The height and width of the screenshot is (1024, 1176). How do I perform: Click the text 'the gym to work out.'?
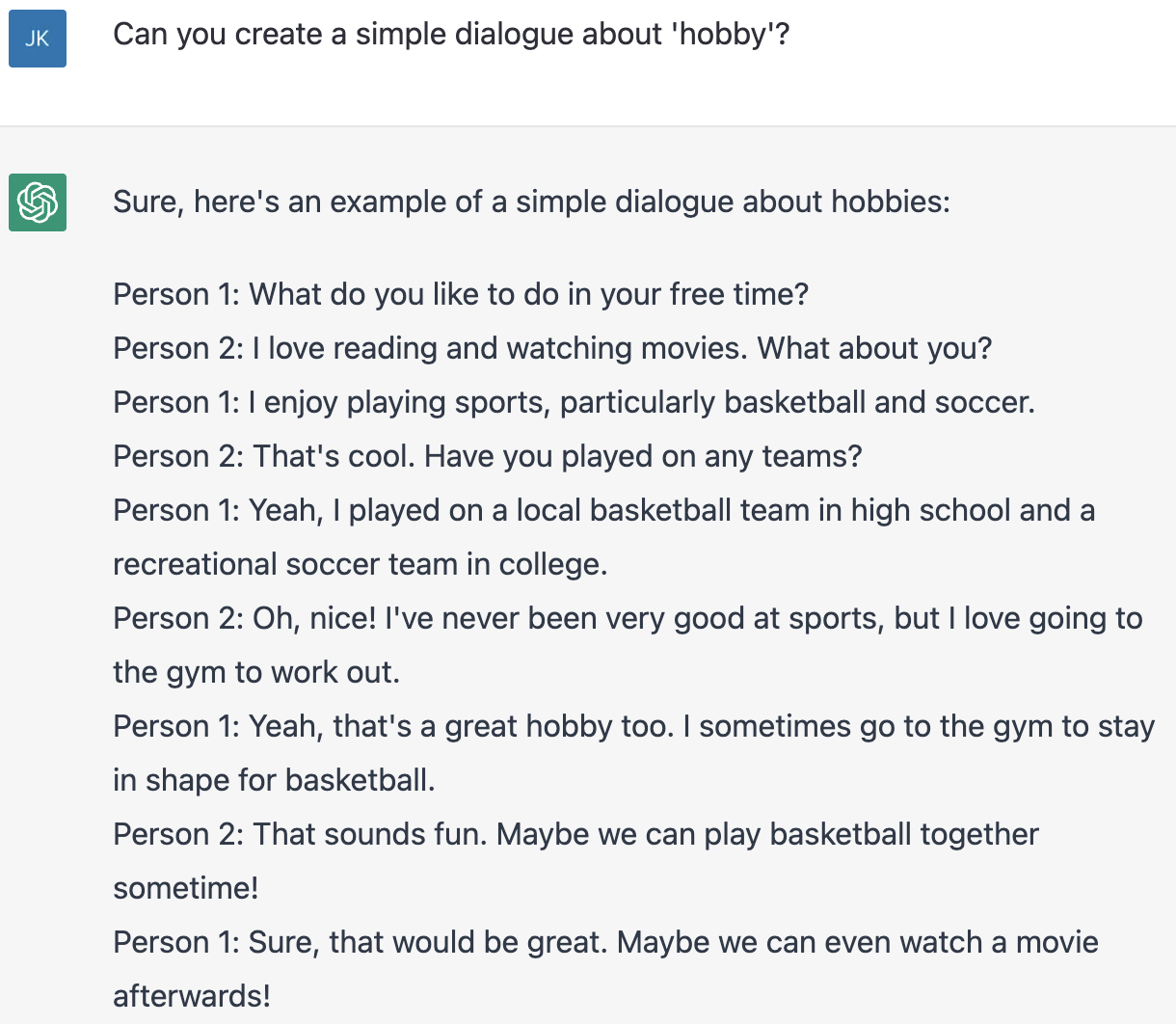coord(256,672)
